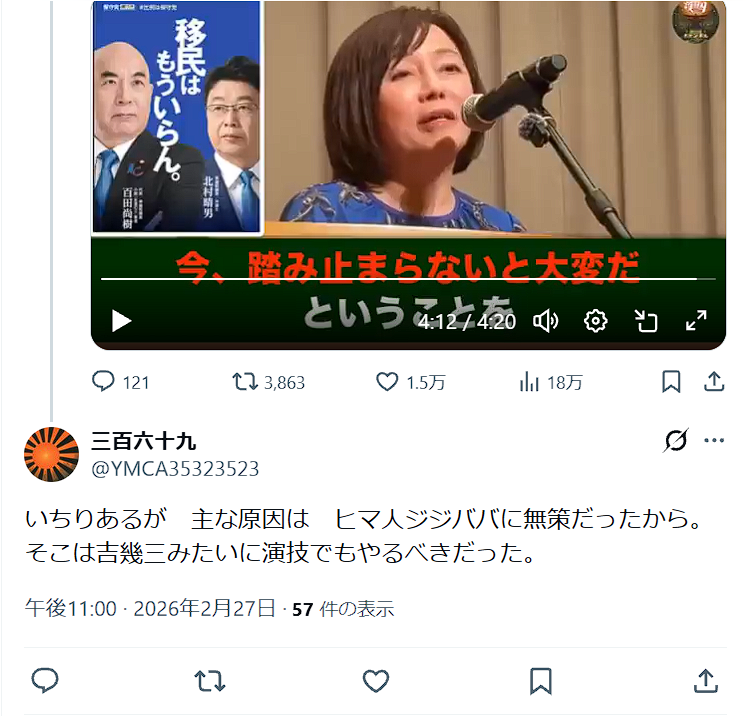Expand the video to fullscreen

tap(696, 321)
